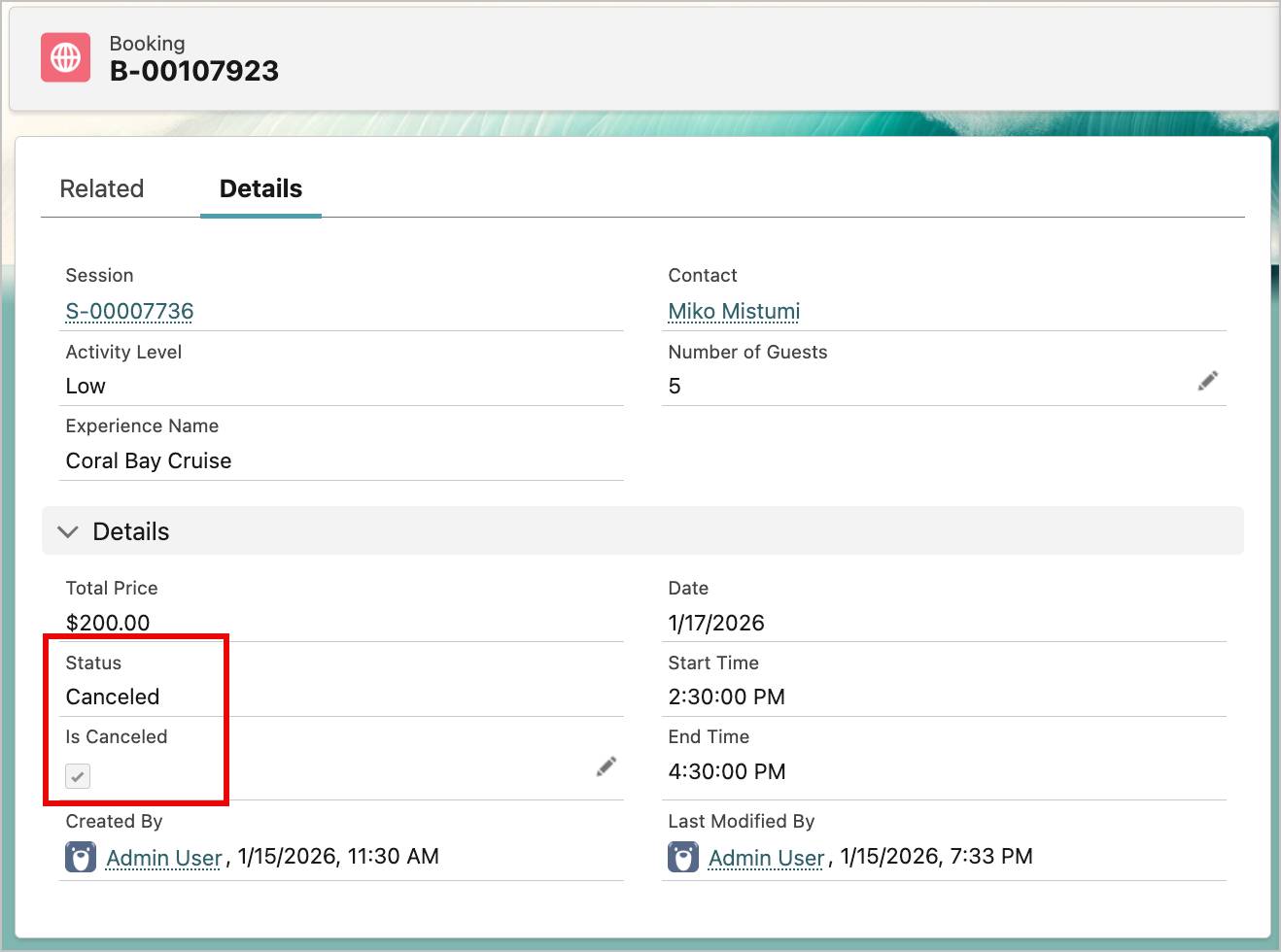
Task: Switch to the Related tab
Action: tap(102, 188)
